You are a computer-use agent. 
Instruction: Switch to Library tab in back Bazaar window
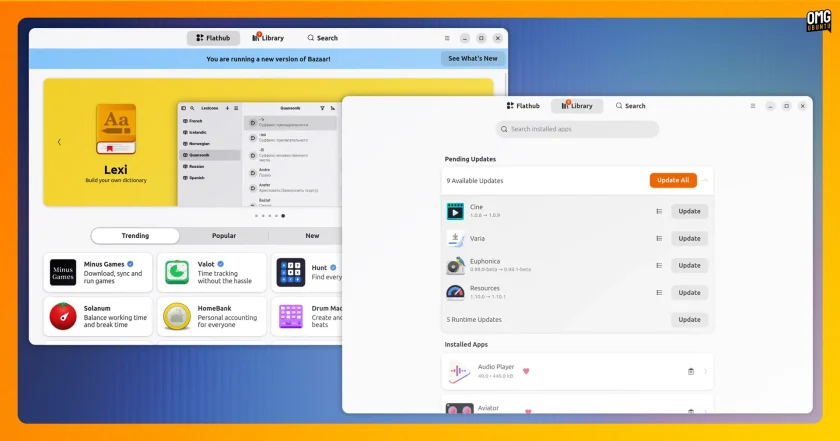pos(268,38)
